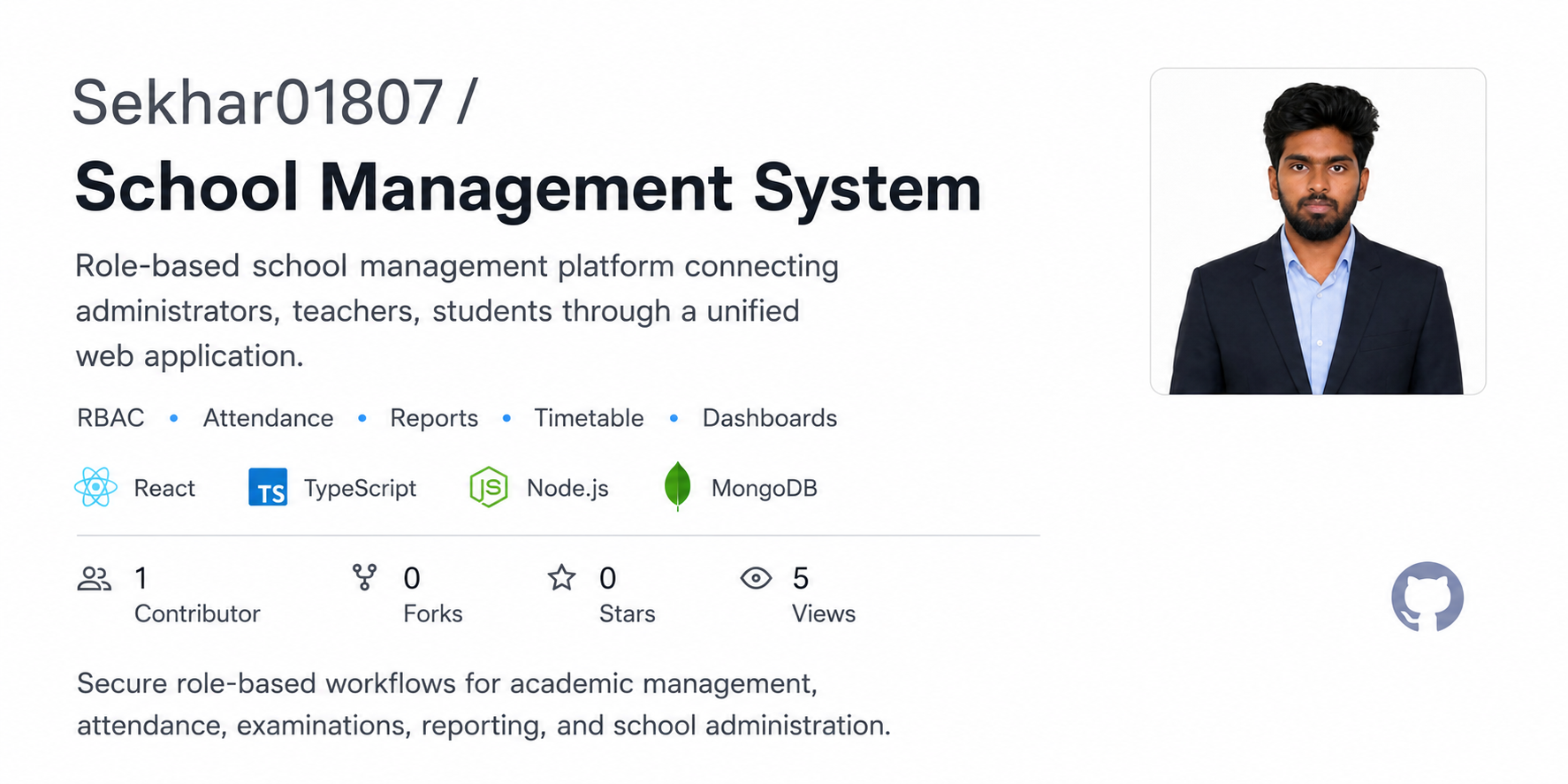Click the Views label
Viewport: 1568px width, 784px height.
coord(824,613)
